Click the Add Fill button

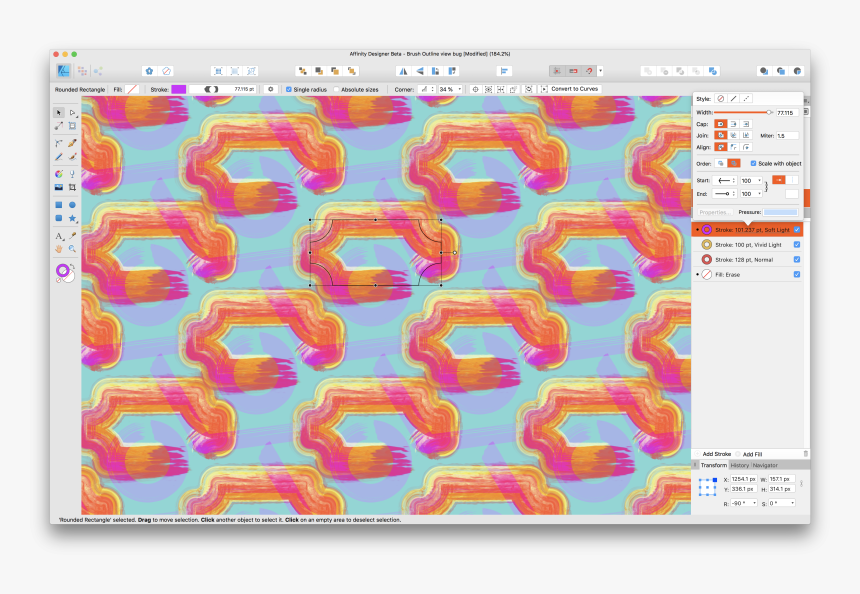click(749, 454)
